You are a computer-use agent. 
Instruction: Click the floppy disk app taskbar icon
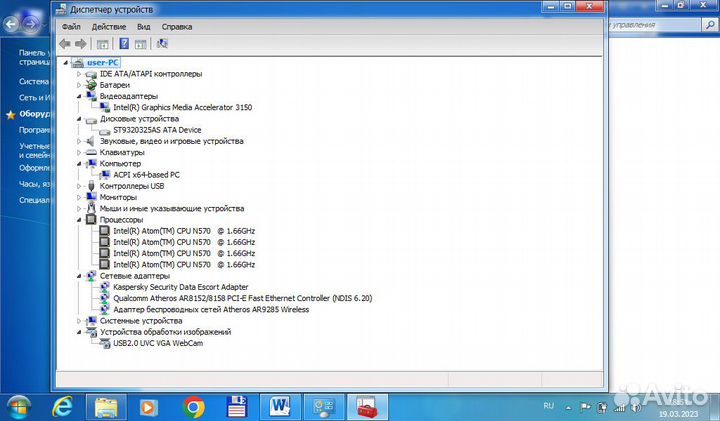[237, 407]
